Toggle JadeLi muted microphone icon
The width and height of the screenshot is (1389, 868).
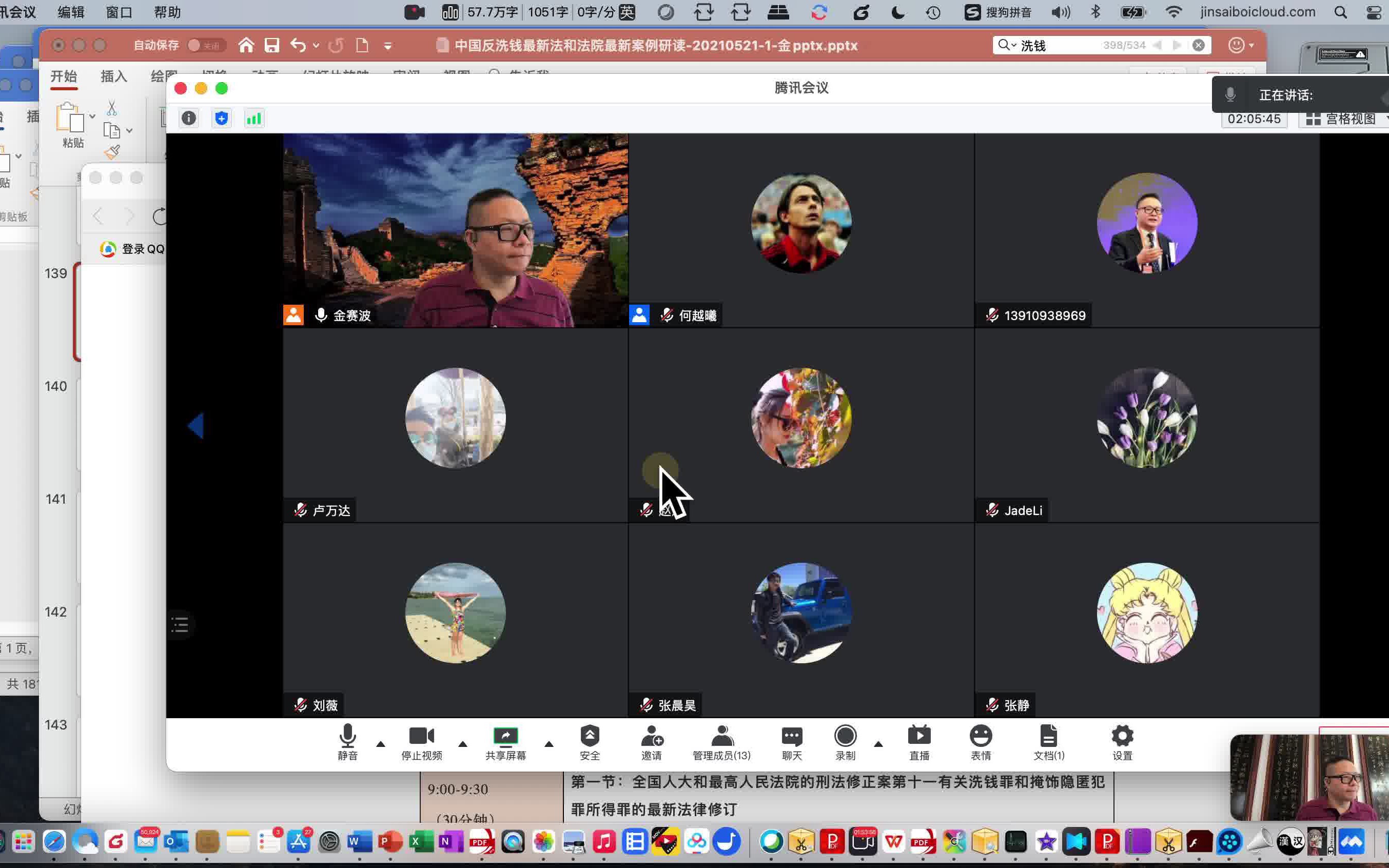point(992,510)
